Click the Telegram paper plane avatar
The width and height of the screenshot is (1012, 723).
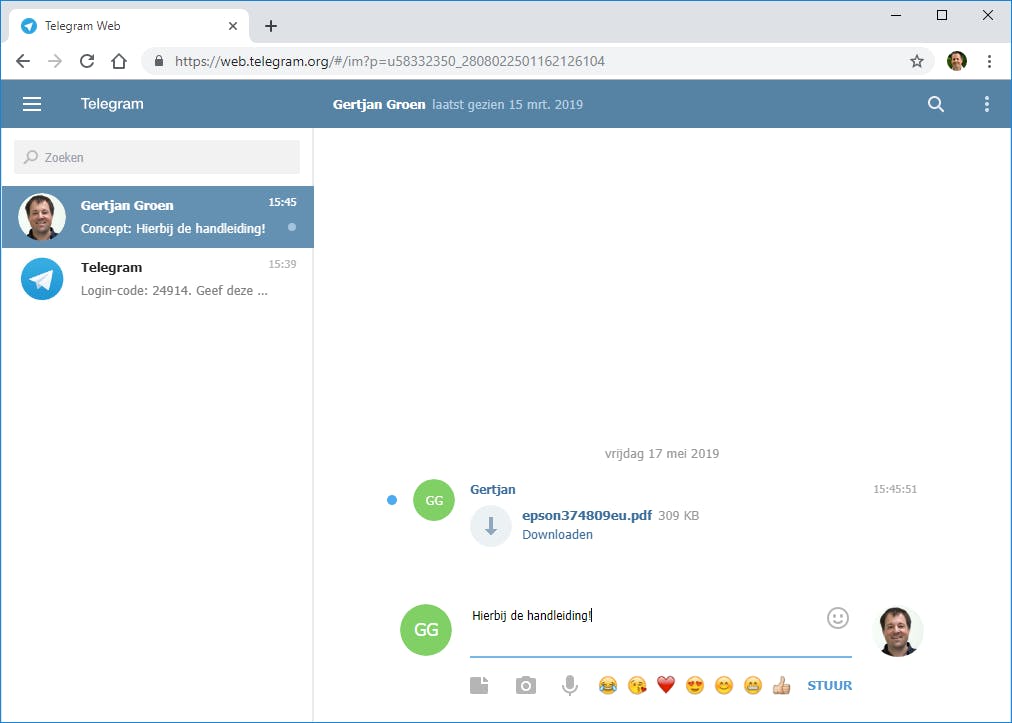[x=42, y=279]
